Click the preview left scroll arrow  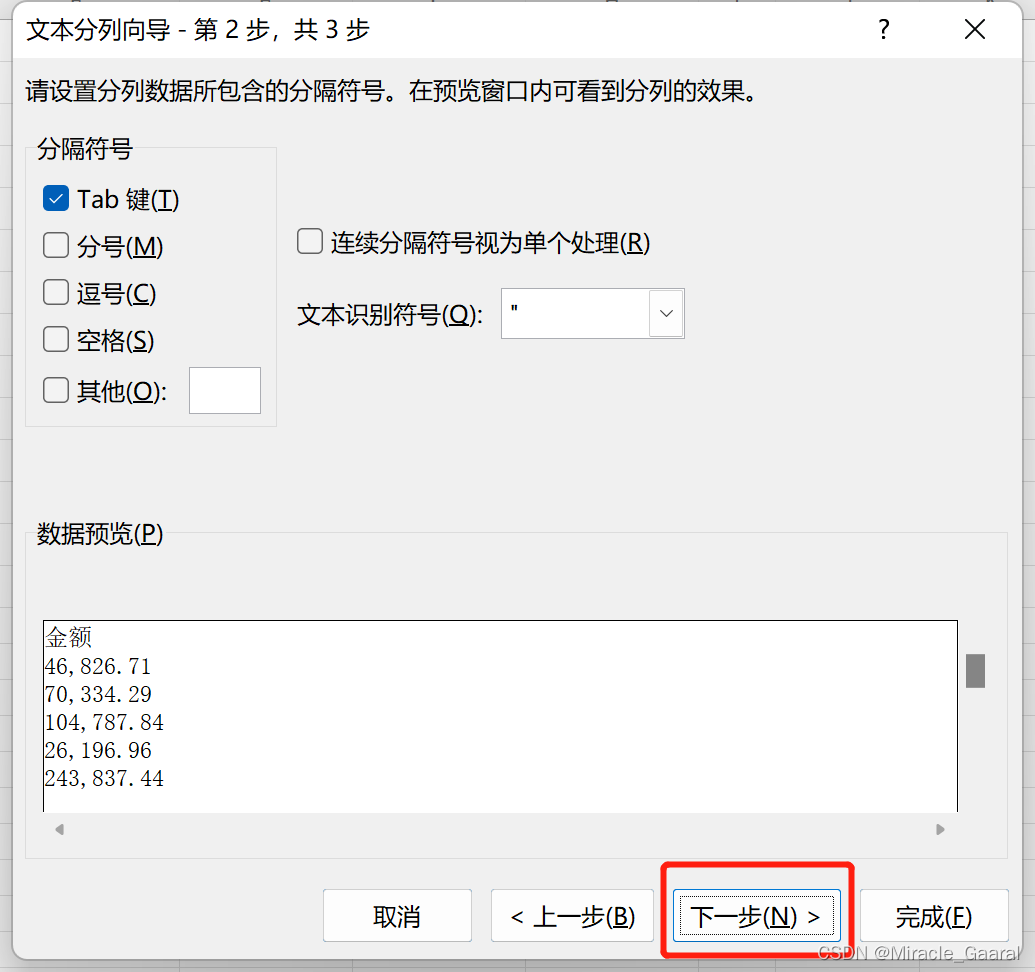coord(59,829)
